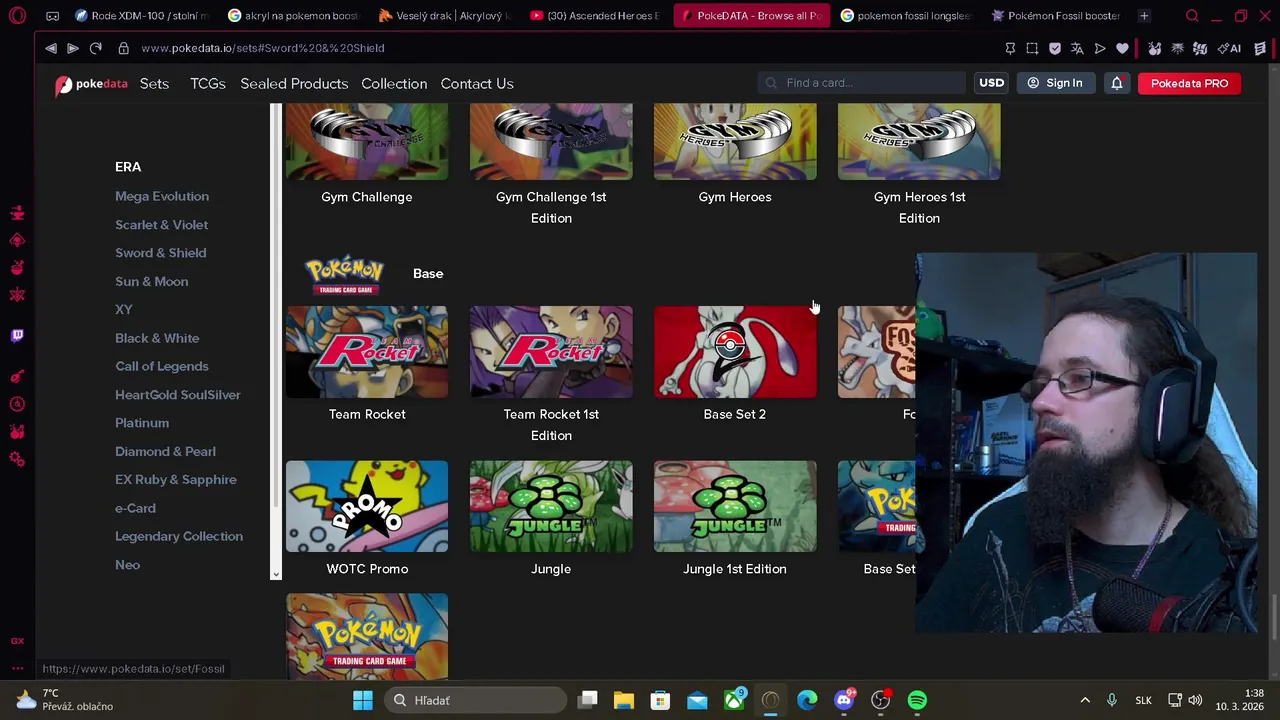
Task: Go forward in browser history
Action: (x=73, y=48)
